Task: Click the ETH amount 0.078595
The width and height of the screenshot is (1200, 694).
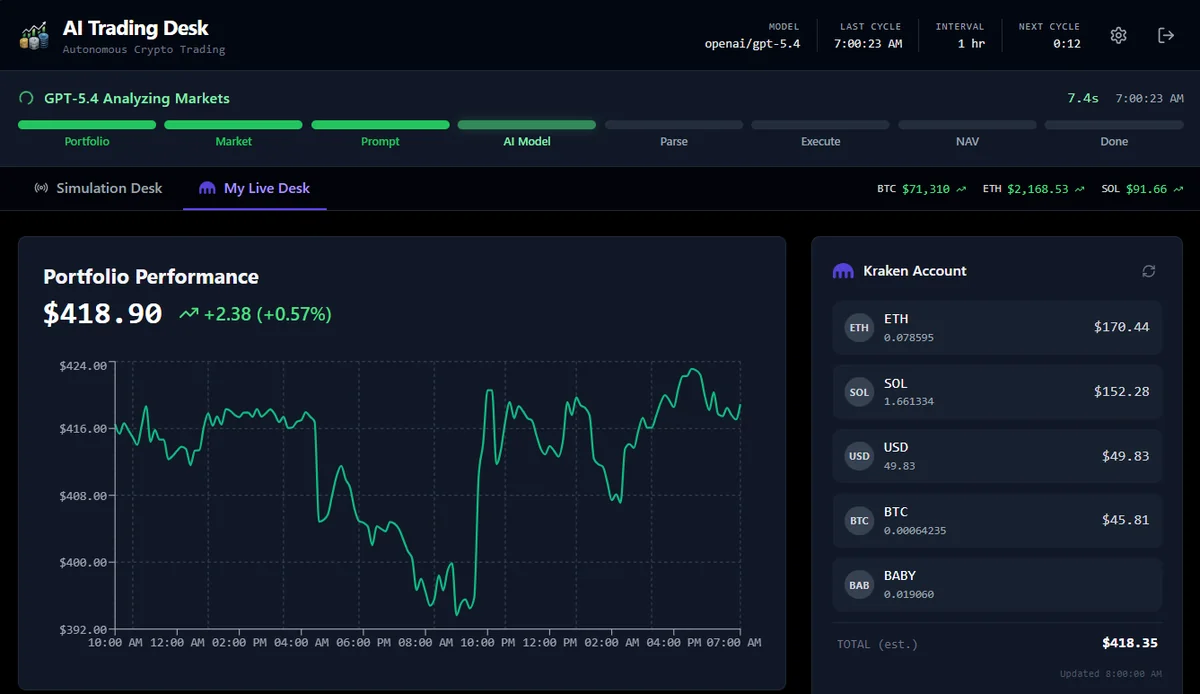Action: pos(909,338)
